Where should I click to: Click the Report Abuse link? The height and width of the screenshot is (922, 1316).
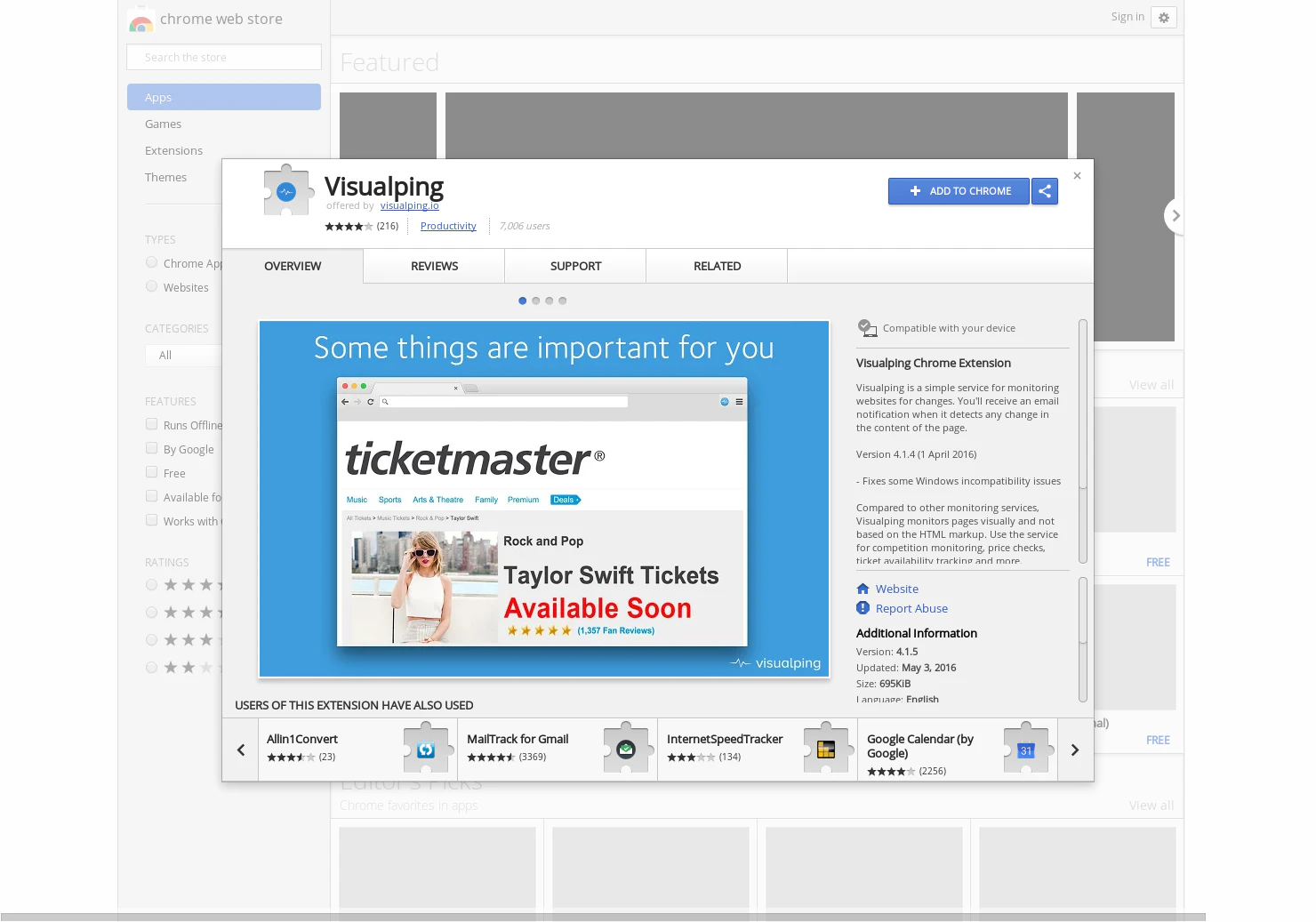(911, 608)
